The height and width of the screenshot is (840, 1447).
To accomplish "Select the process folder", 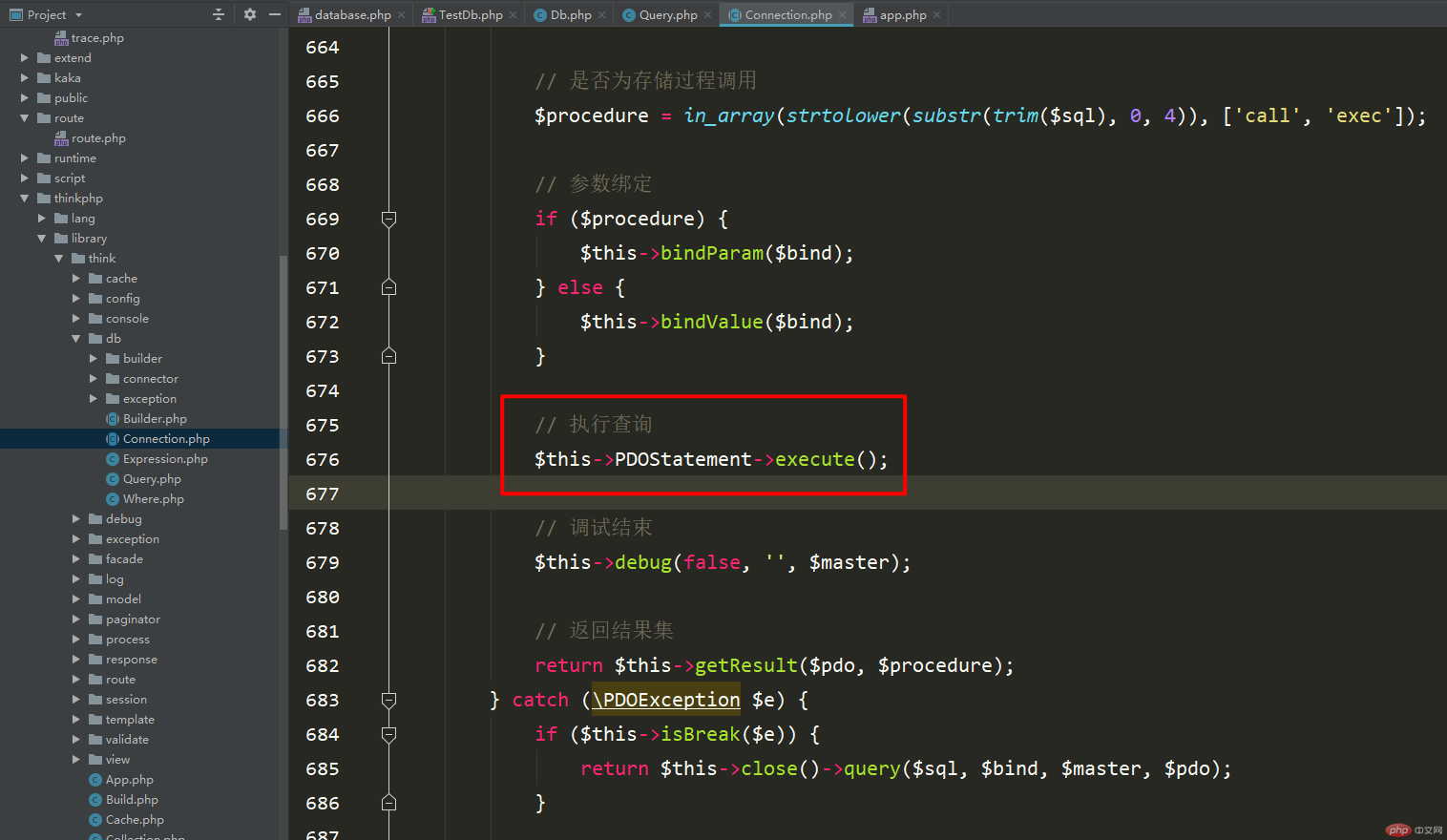I will point(128,640).
